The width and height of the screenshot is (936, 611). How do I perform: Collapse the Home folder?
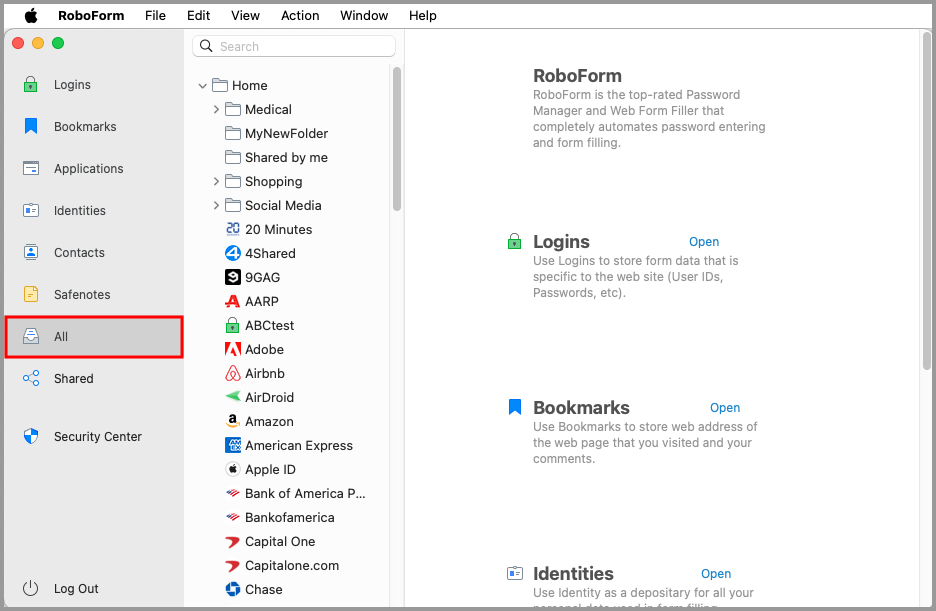click(x=202, y=86)
